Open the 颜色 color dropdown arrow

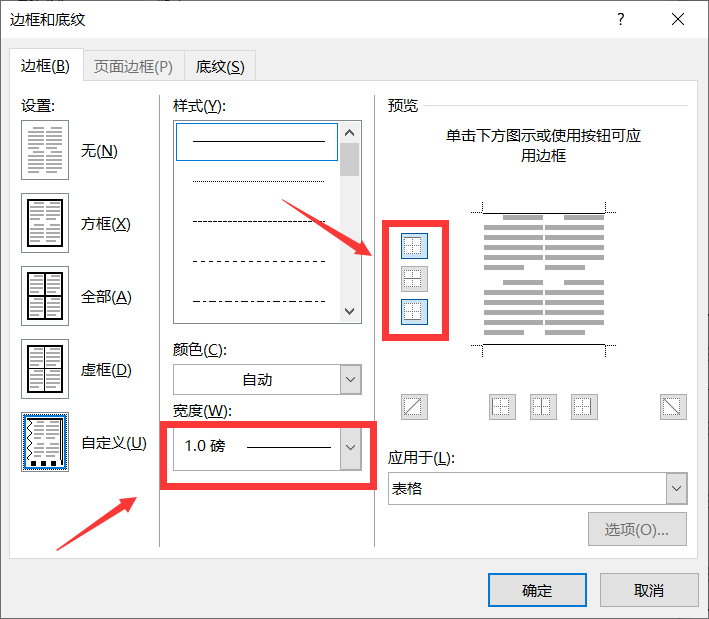[x=351, y=379]
